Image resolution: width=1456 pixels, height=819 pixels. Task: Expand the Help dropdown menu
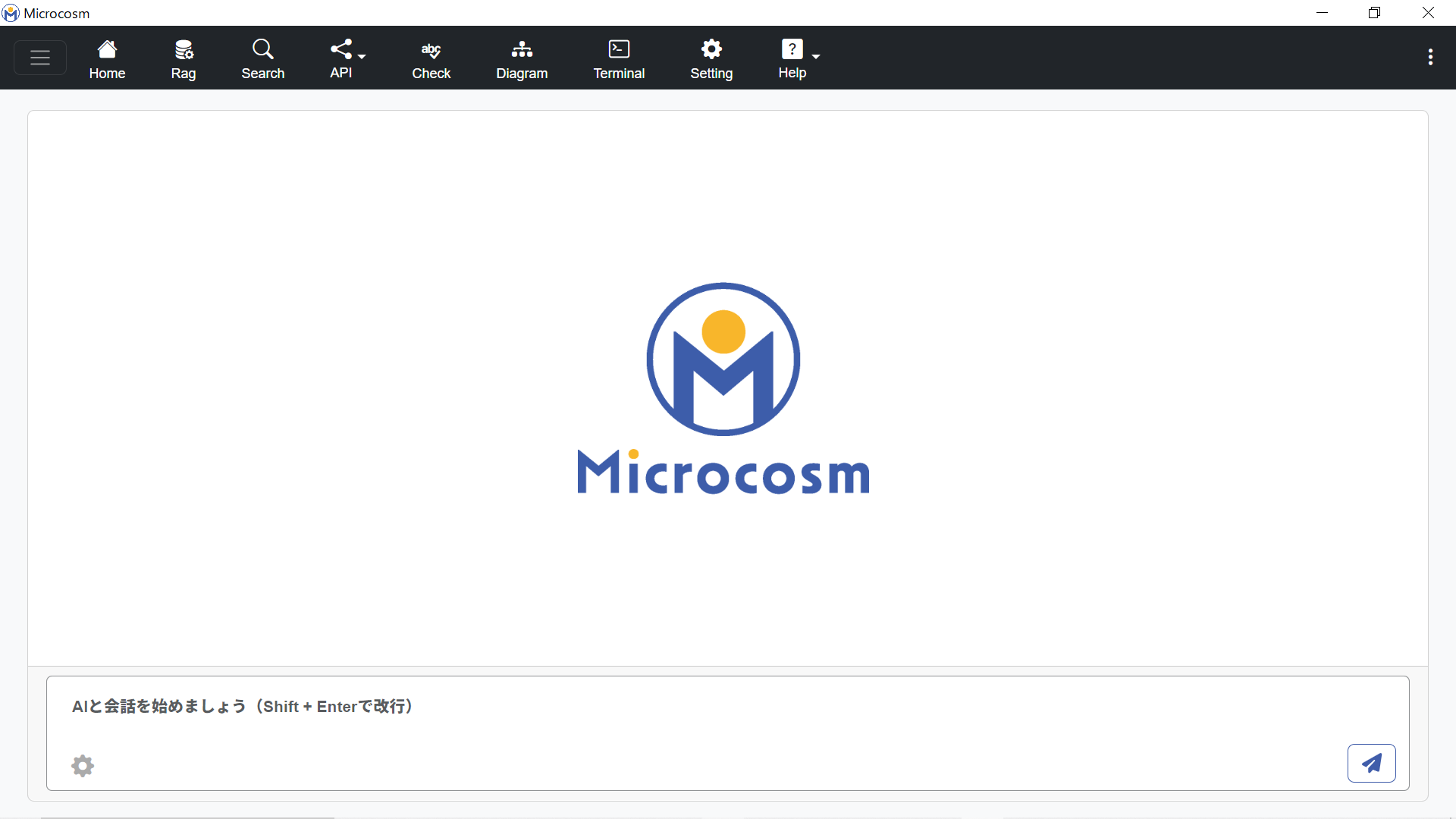click(799, 59)
